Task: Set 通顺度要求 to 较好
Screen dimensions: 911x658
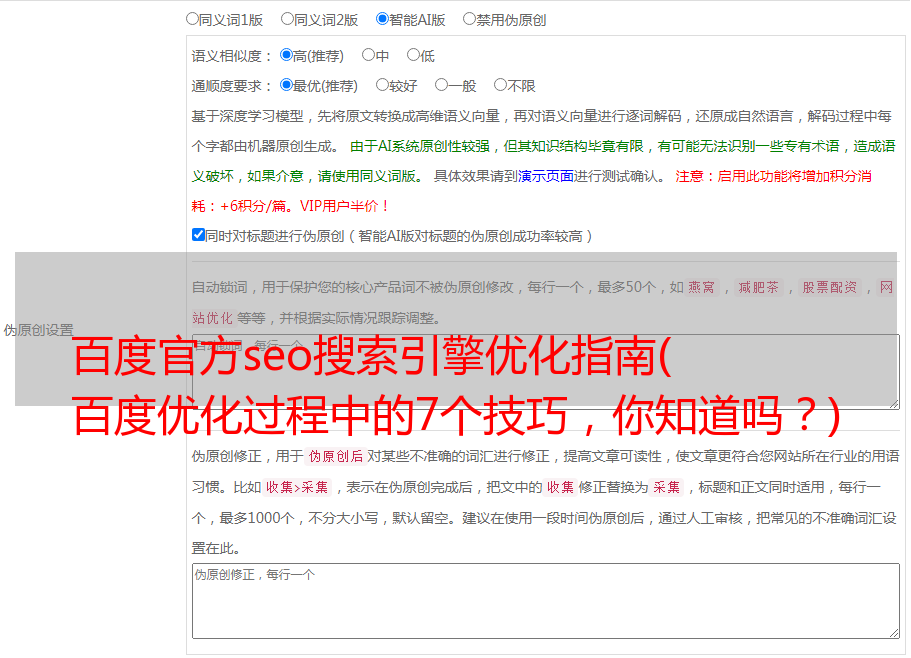Action: 382,85
